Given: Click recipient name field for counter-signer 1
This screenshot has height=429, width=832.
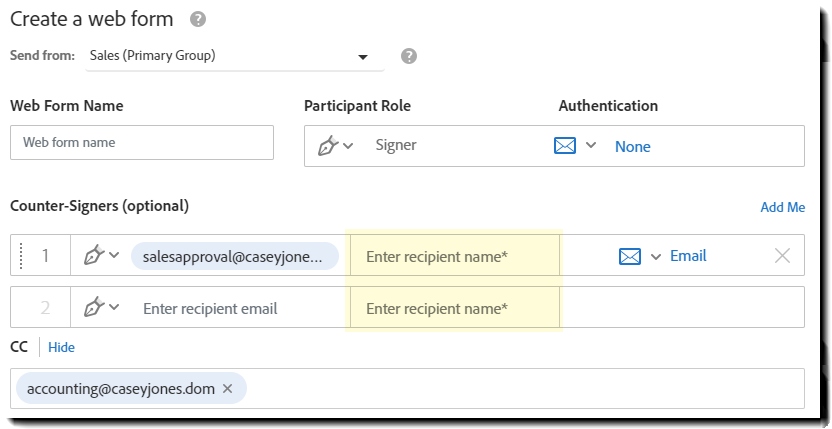Looking at the screenshot, I should point(455,256).
